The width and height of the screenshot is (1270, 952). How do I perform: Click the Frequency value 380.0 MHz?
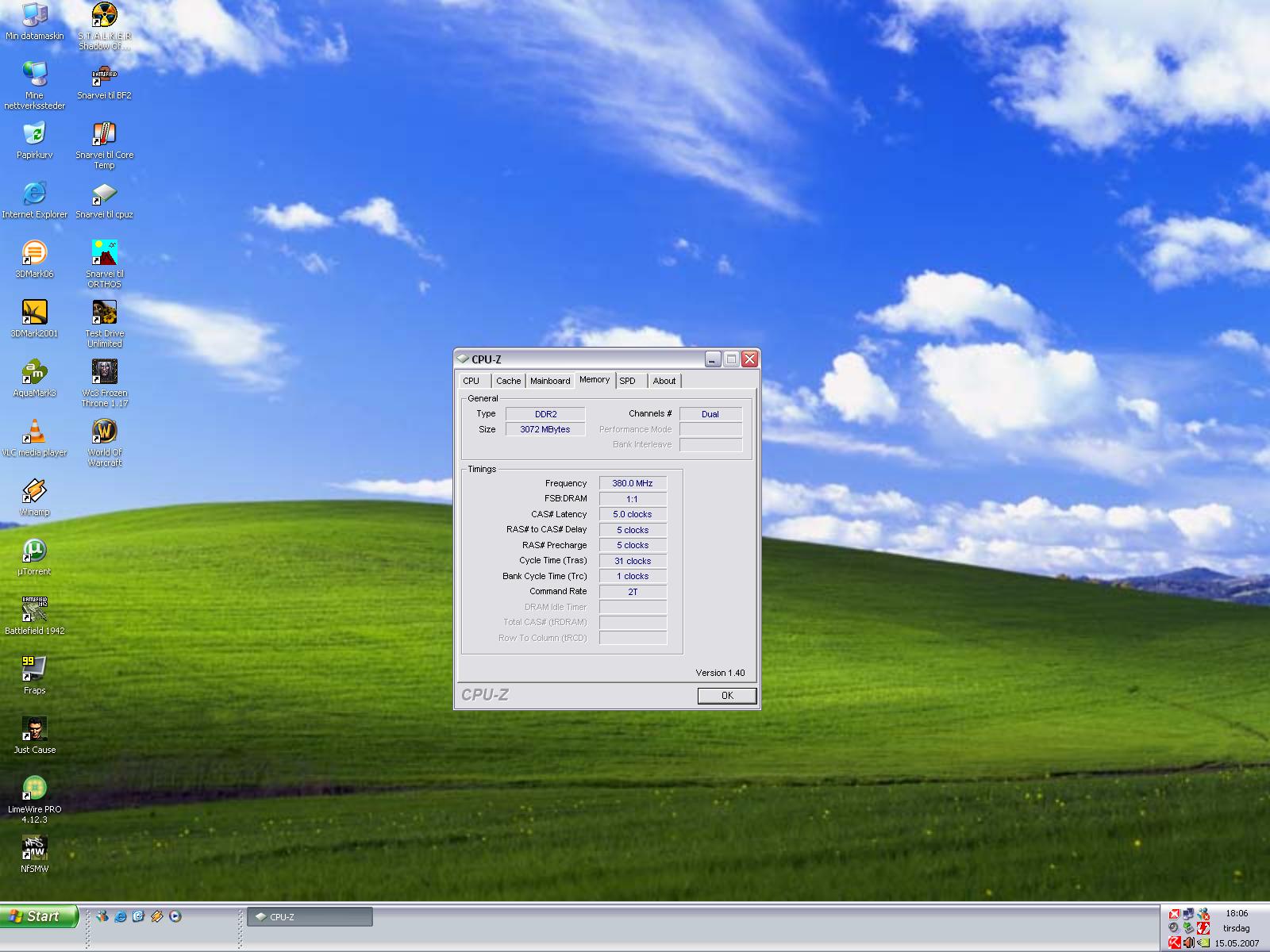tap(633, 483)
